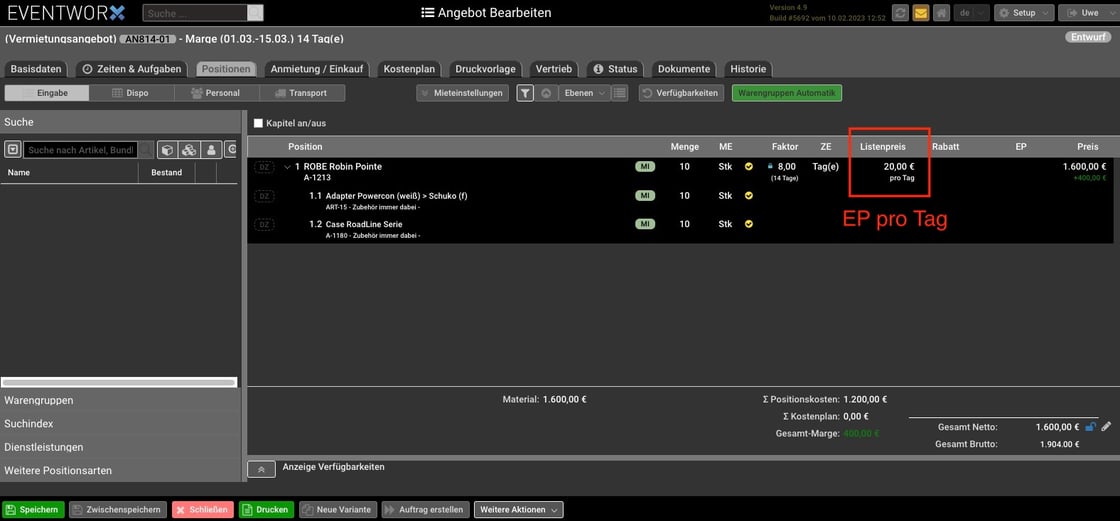Screen dimensions: 1120x521
Task: Click the lock icon beside Gesamt Netto
Action: pos(1090,427)
